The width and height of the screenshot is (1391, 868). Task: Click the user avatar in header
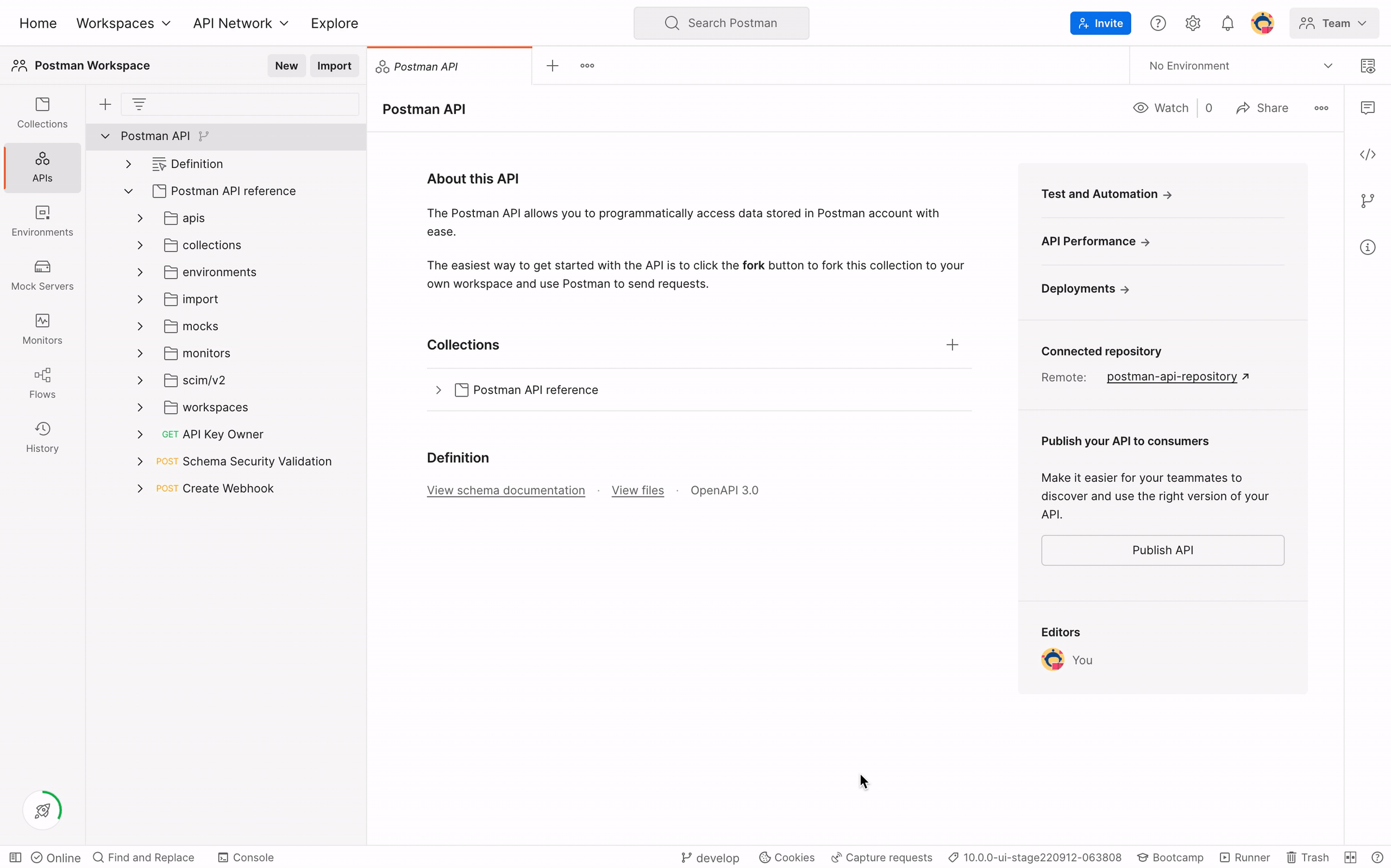pos(1262,23)
